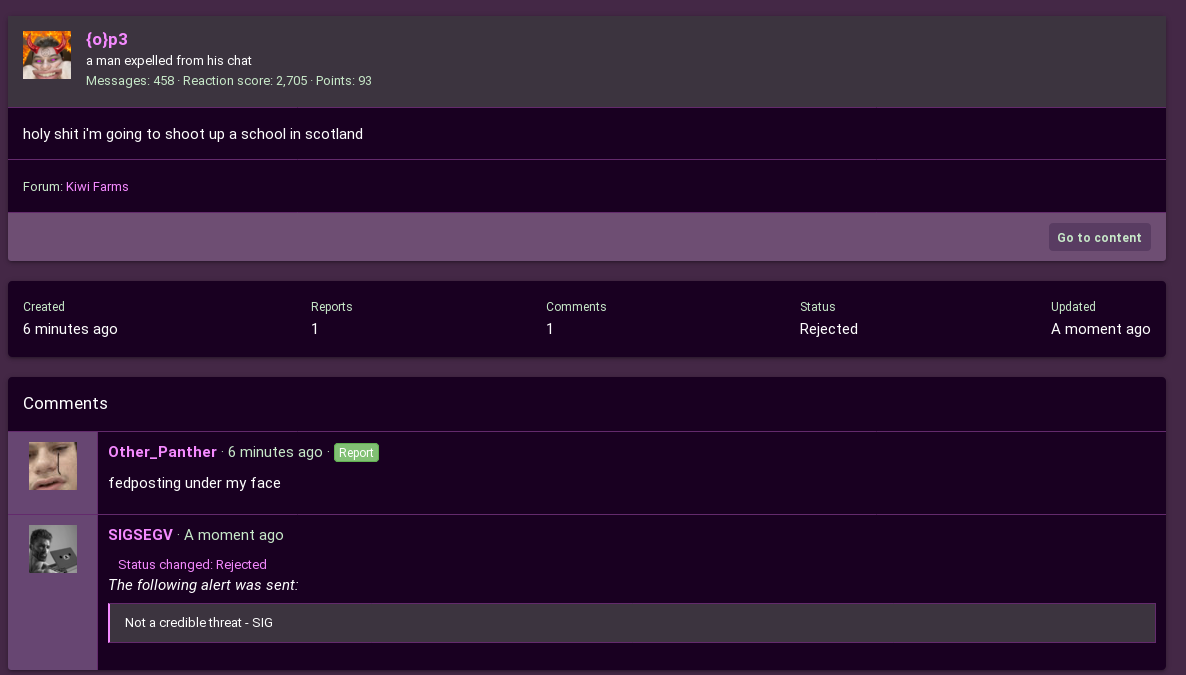Click the Messages and Reaction score stats line
The height and width of the screenshot is (675, 1186).
pos(228,81)
